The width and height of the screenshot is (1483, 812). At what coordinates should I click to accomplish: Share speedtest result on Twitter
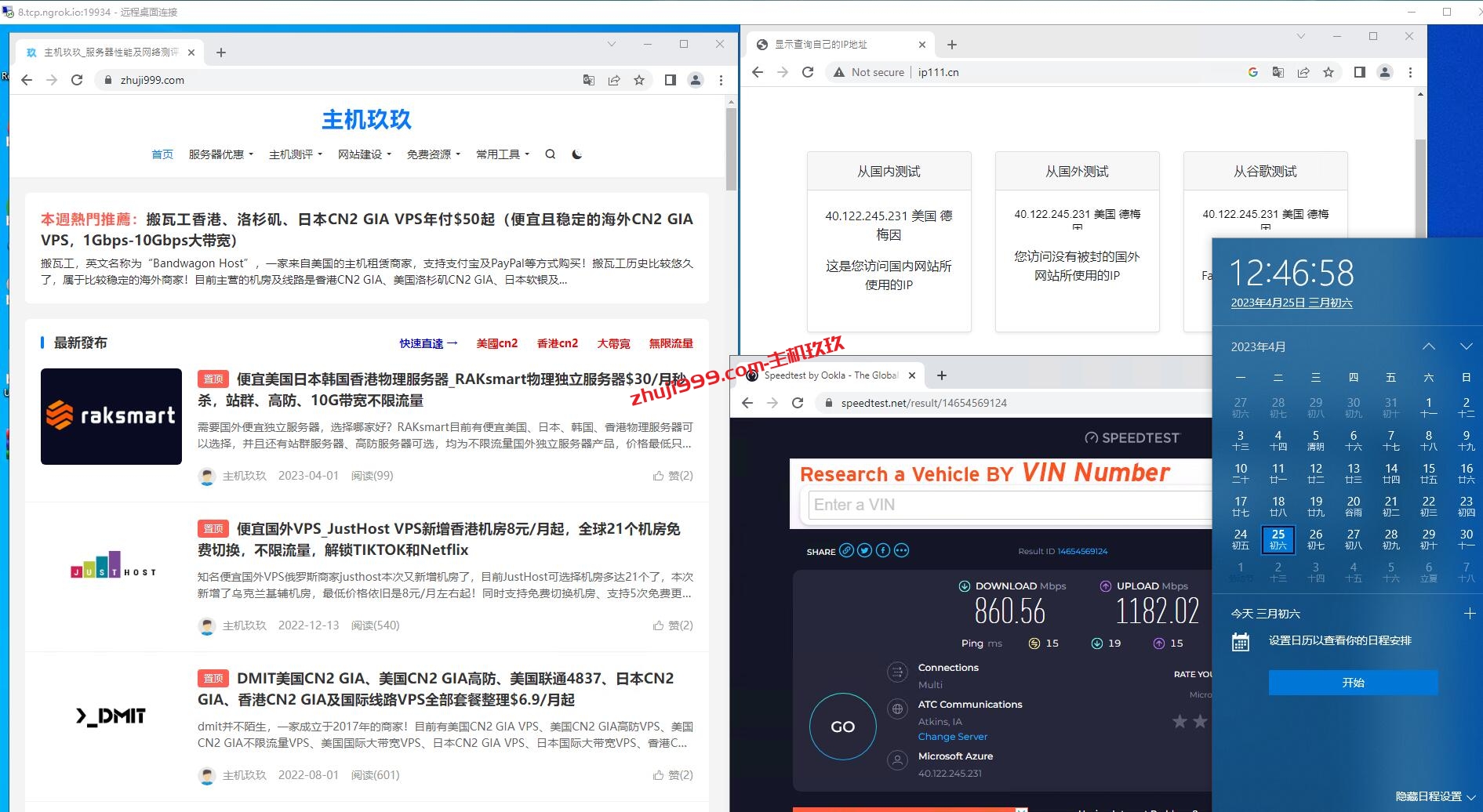tap(864, 550)
